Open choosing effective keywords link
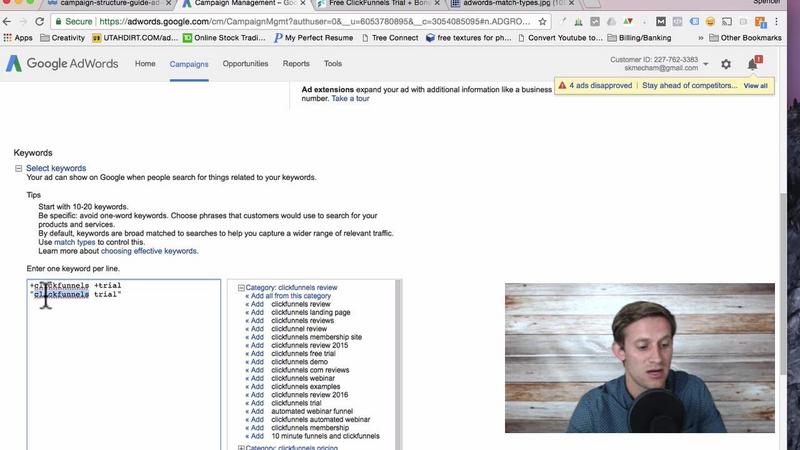The image size is (800, 450). (x=148, y=251)
